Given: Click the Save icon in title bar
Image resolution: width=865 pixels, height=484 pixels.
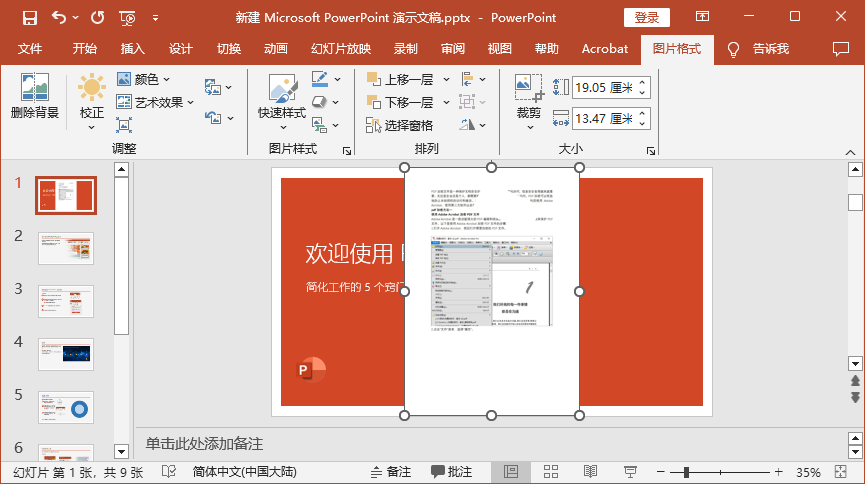Looking at the screenshot, I should [29, 18].
